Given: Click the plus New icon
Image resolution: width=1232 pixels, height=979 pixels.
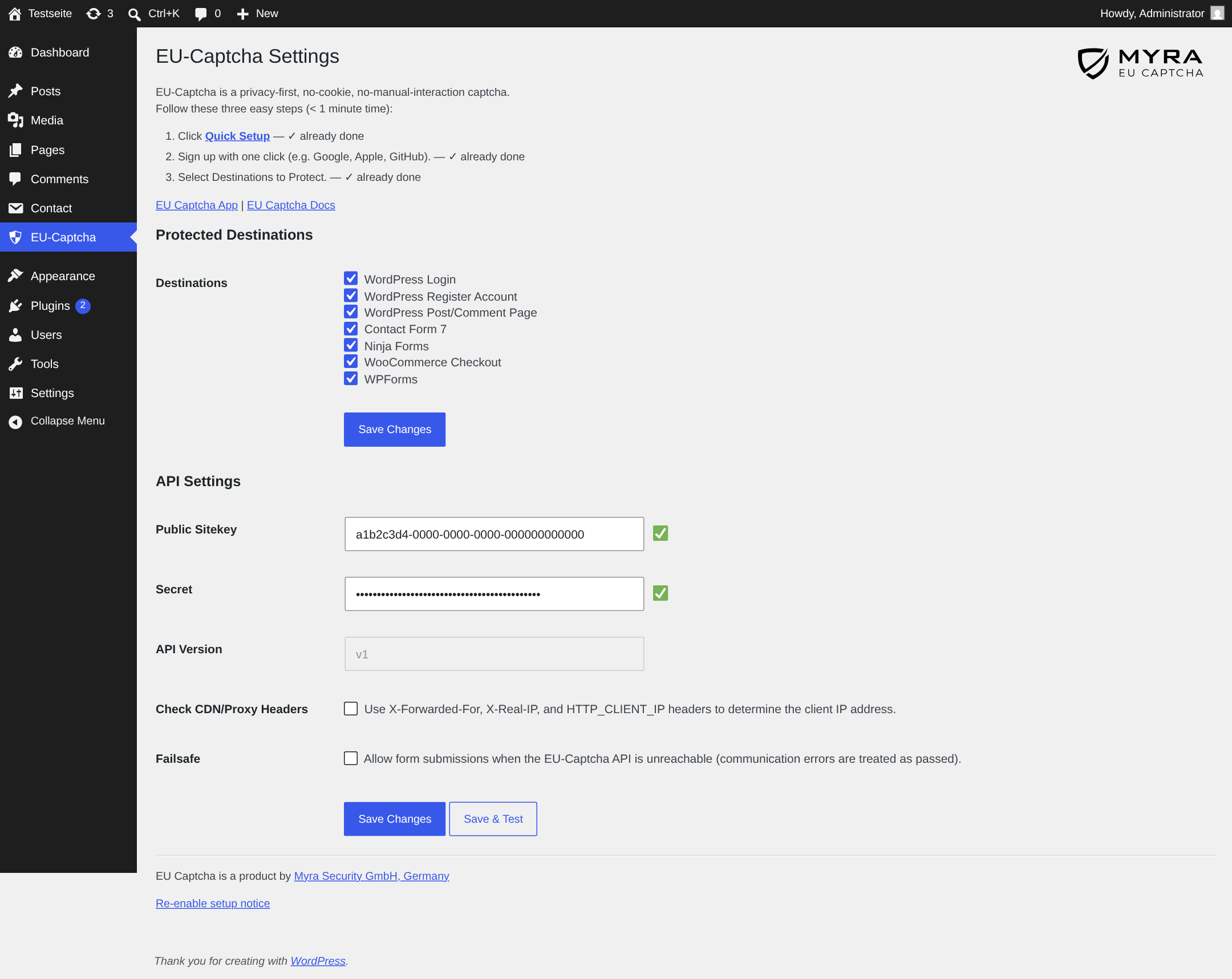Looking at the screenshot, I should (x=242, y=14).
